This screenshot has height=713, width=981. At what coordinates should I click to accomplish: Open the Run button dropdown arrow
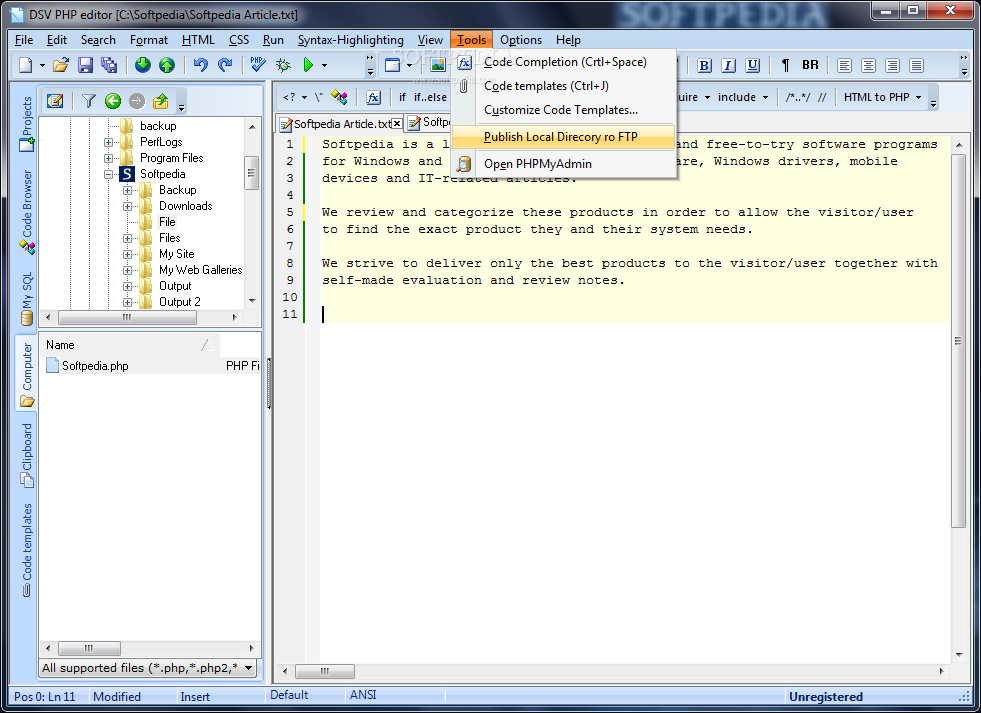pyautogui.click(x=324, y=65)
